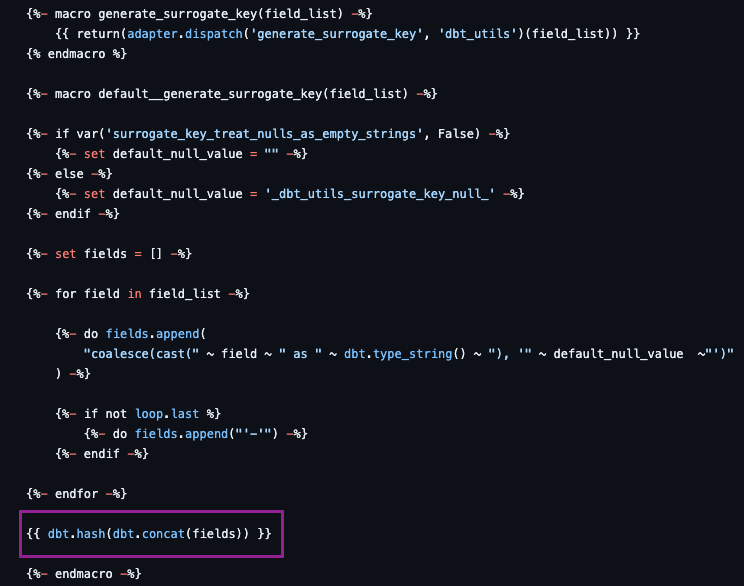Image resolution: width=744 pixels, height=586 pixels.
Task: Click the 'generate_surrogate_key' string in dispatch call
Action: tap(336, 34)
